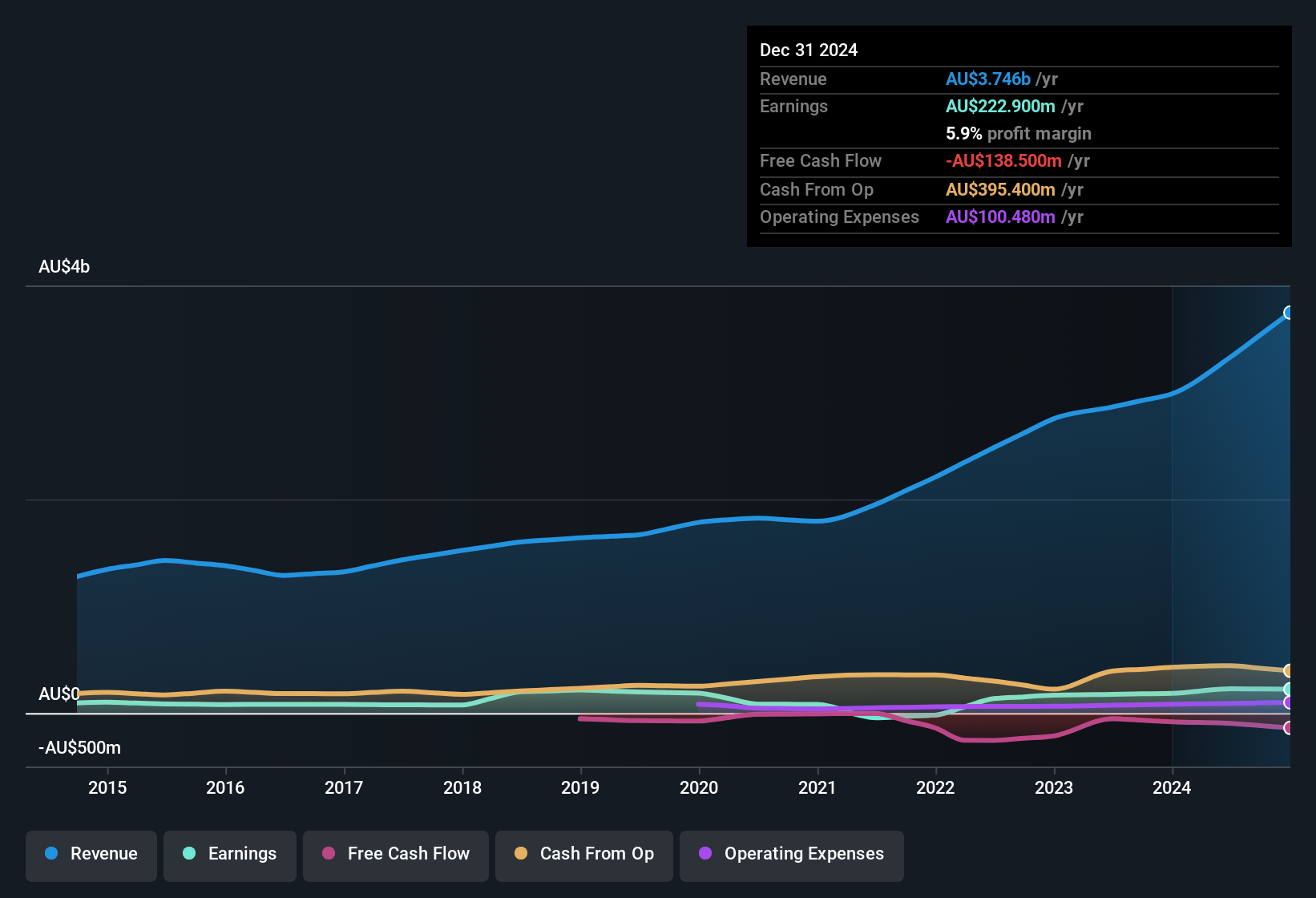The width and height of the screenshot is (1316, 898).
Task: Click the 2016 x-axis label
Action: pos(225,788)
